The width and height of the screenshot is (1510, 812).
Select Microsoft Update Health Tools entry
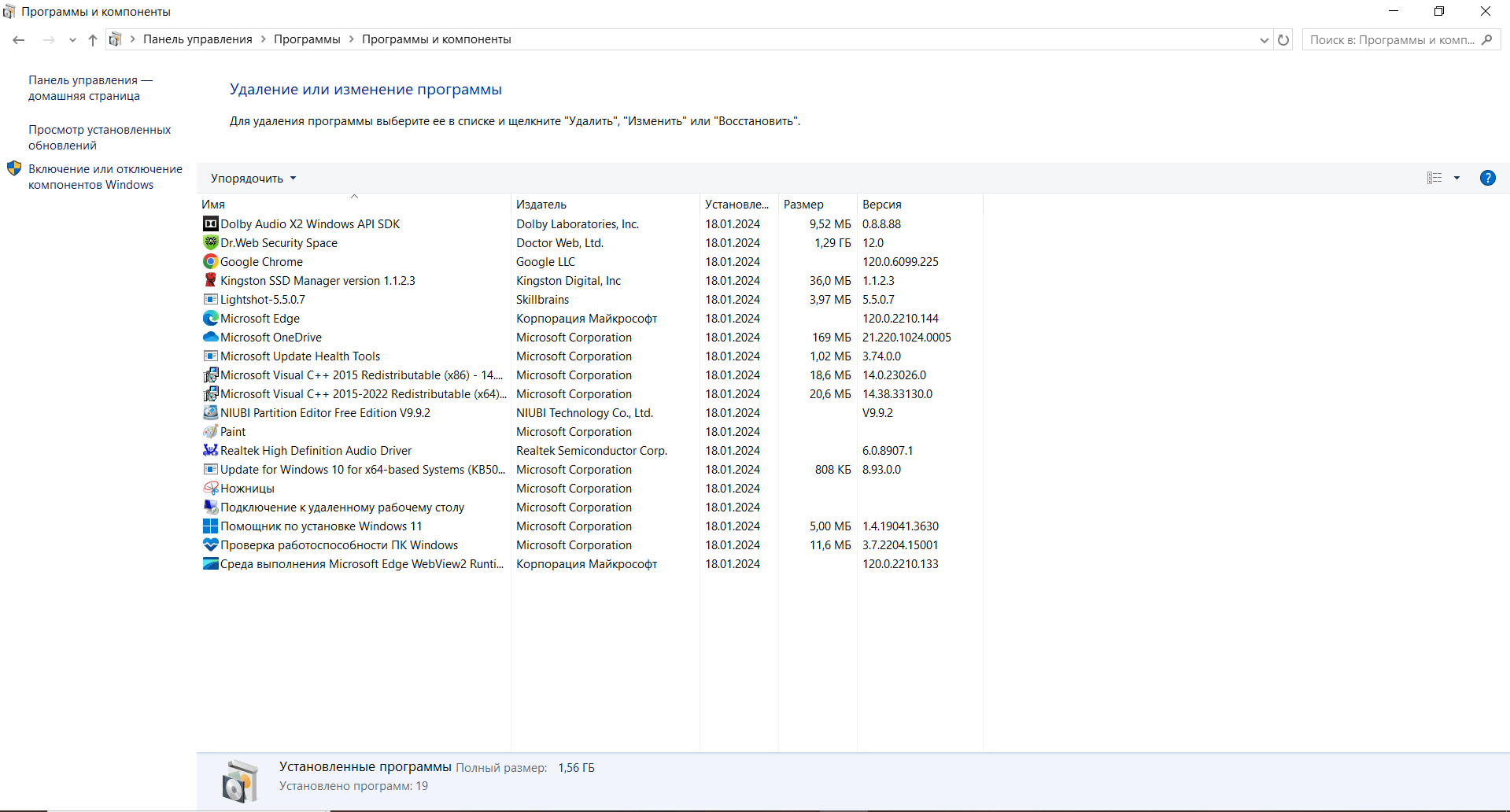300,356
